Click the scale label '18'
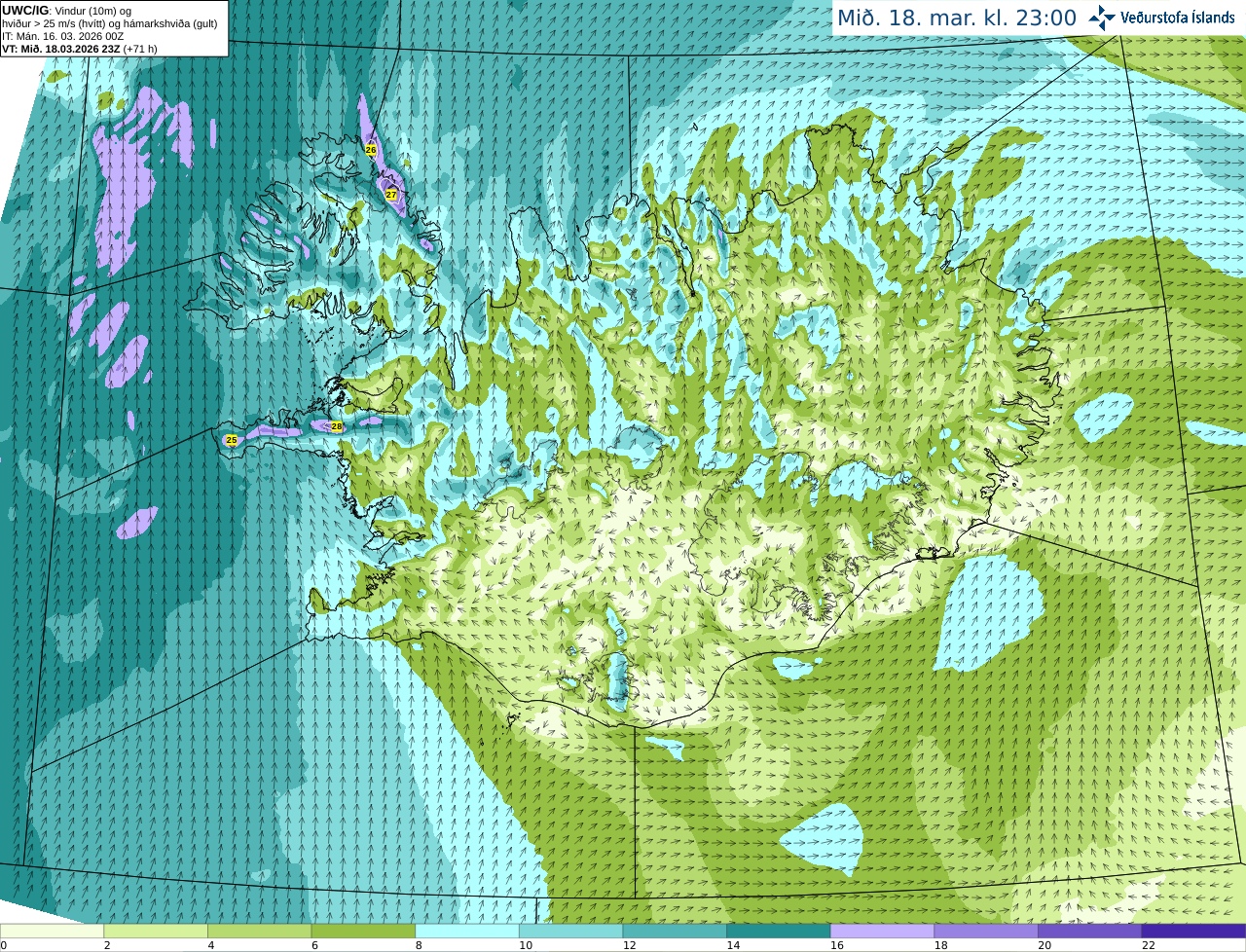The image size is (1246, 952). coord(941,945)
